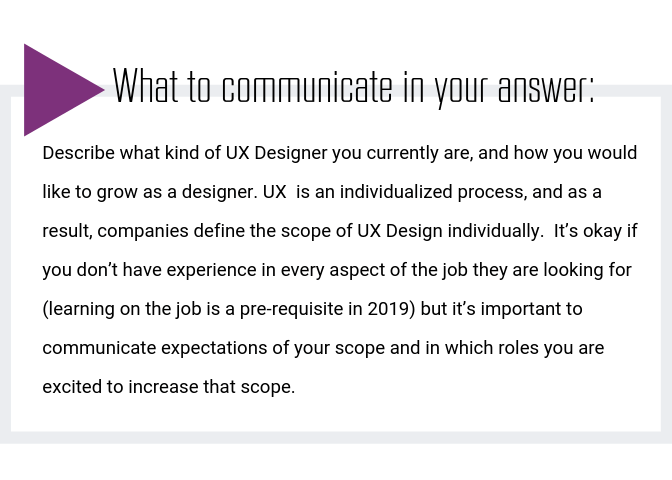Click the phrase 'looking for' at the line end
This screenshot has width=672, height=480.
click(588, 270)
